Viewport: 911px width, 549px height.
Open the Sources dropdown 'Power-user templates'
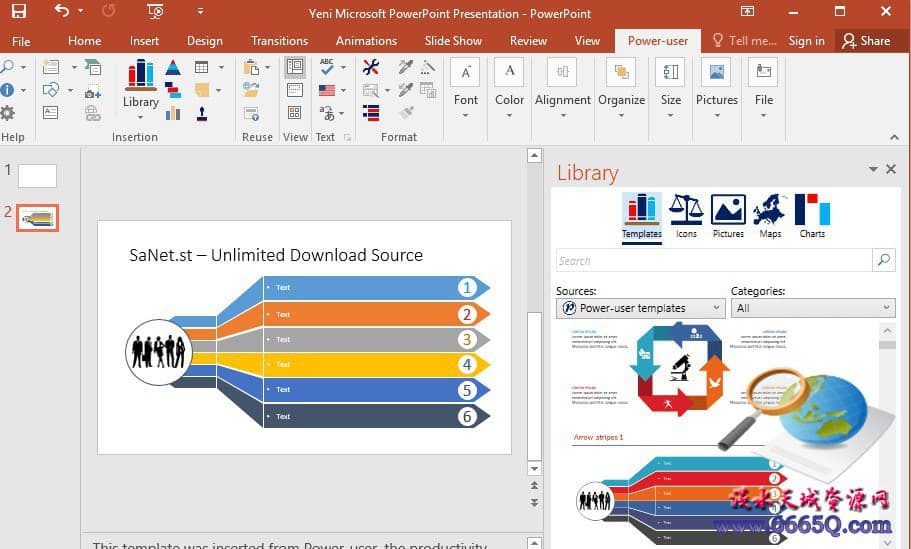[640, 308]
